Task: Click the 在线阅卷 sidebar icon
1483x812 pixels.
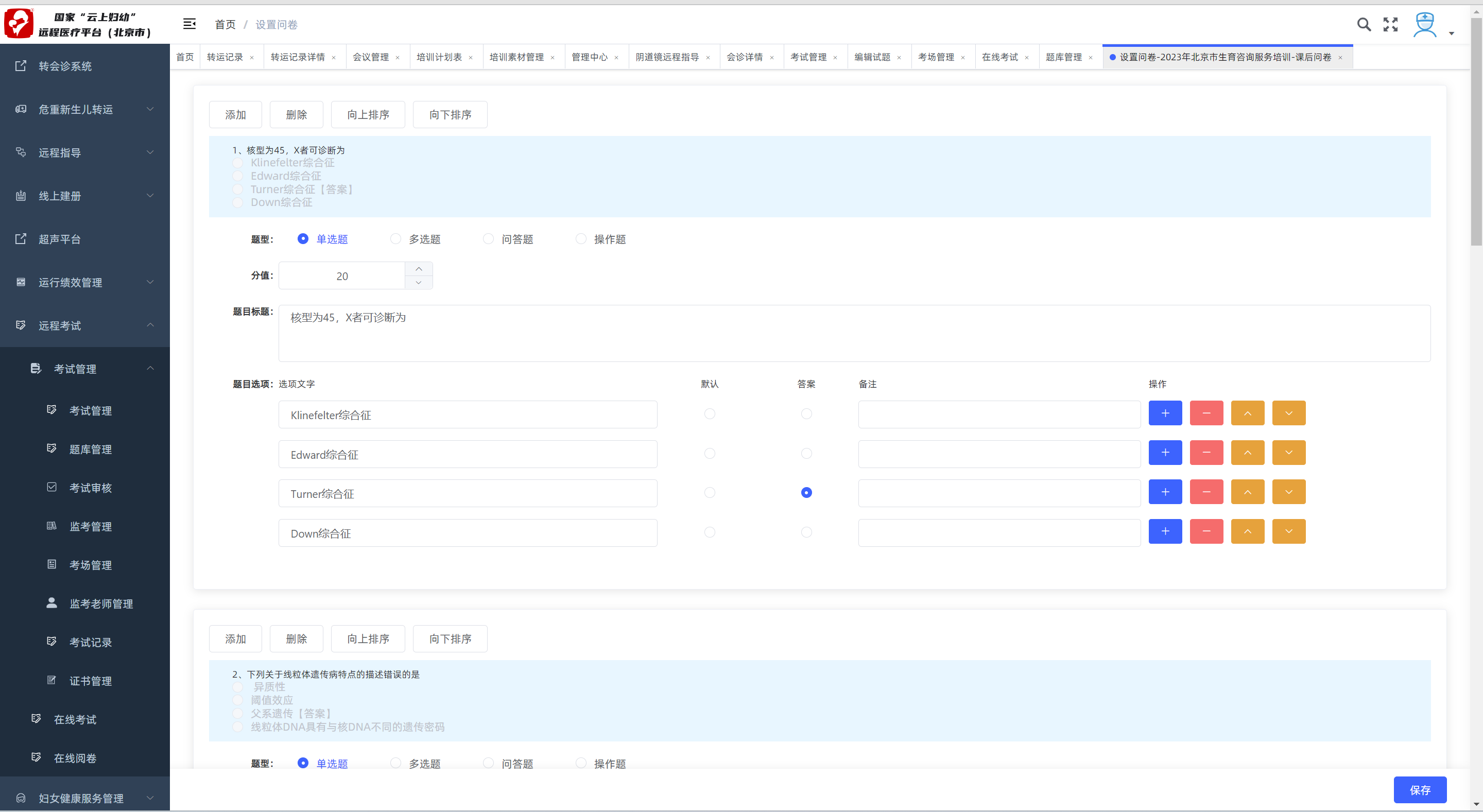Action: (36, 757)
